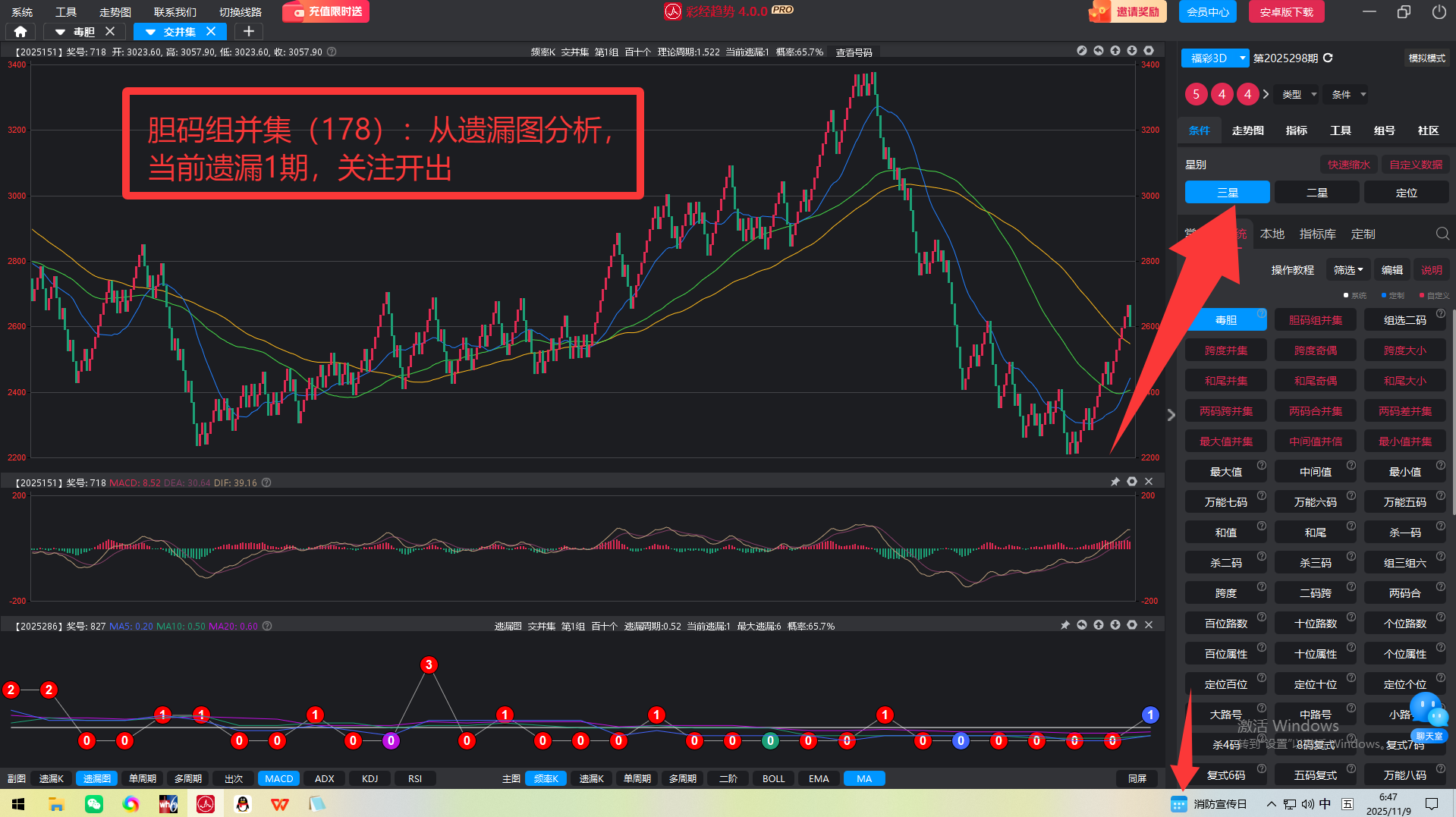Screen dimensions: 1456x817
Task: Toggle the KDJ sub-chart indicator
Action: (370, 778)
